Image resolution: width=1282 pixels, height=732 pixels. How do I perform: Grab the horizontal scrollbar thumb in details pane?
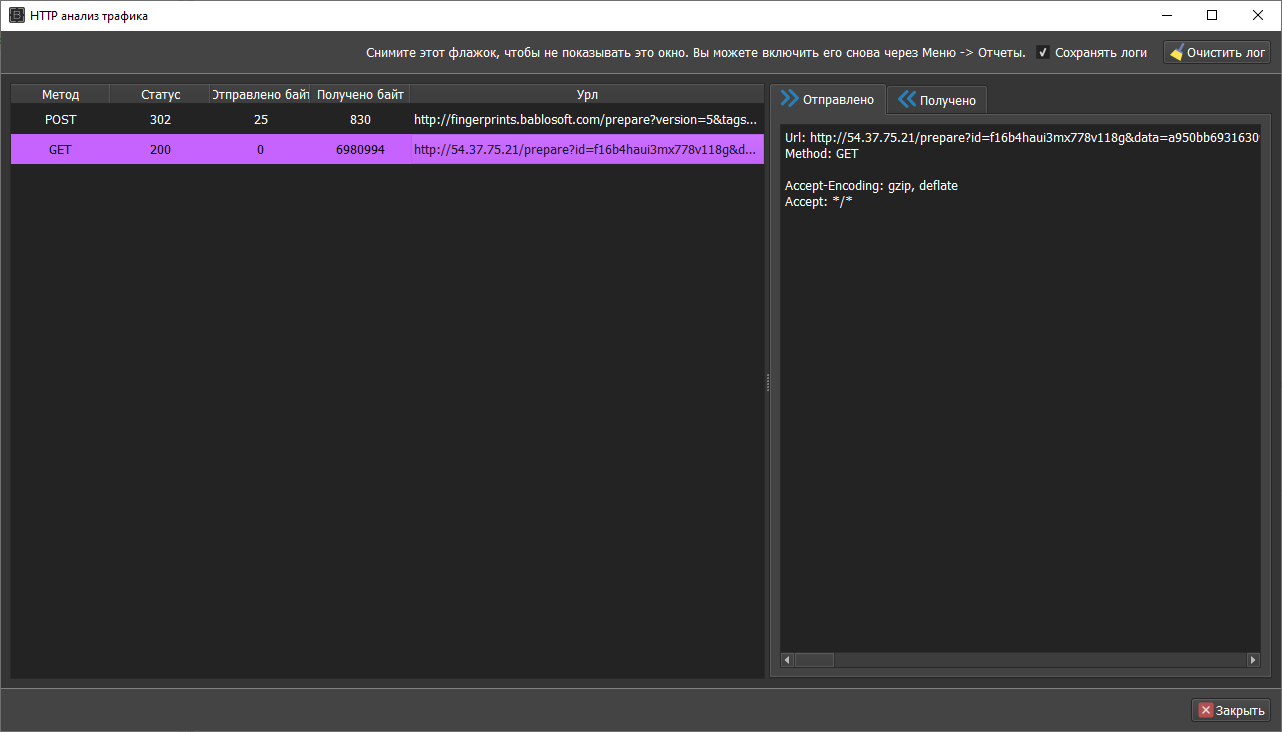tap(814, 660)
